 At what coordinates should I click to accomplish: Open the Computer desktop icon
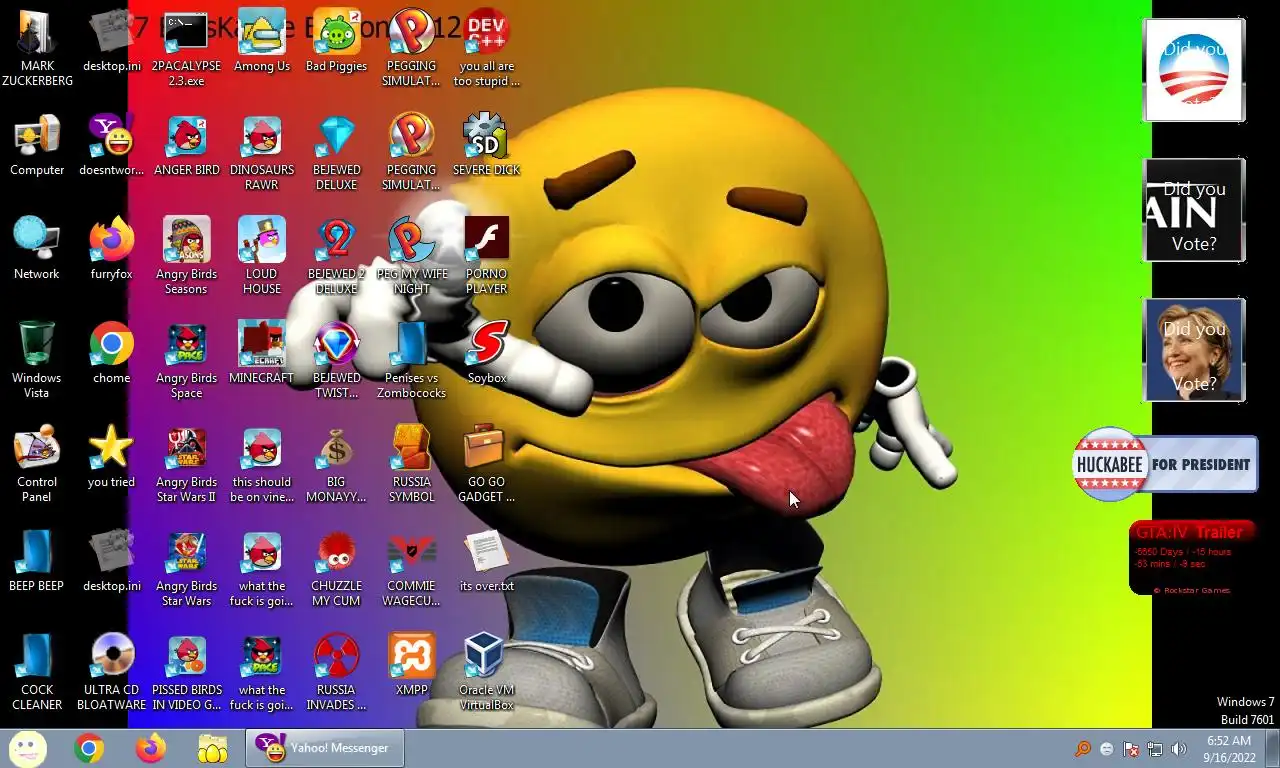coord(37,145)
